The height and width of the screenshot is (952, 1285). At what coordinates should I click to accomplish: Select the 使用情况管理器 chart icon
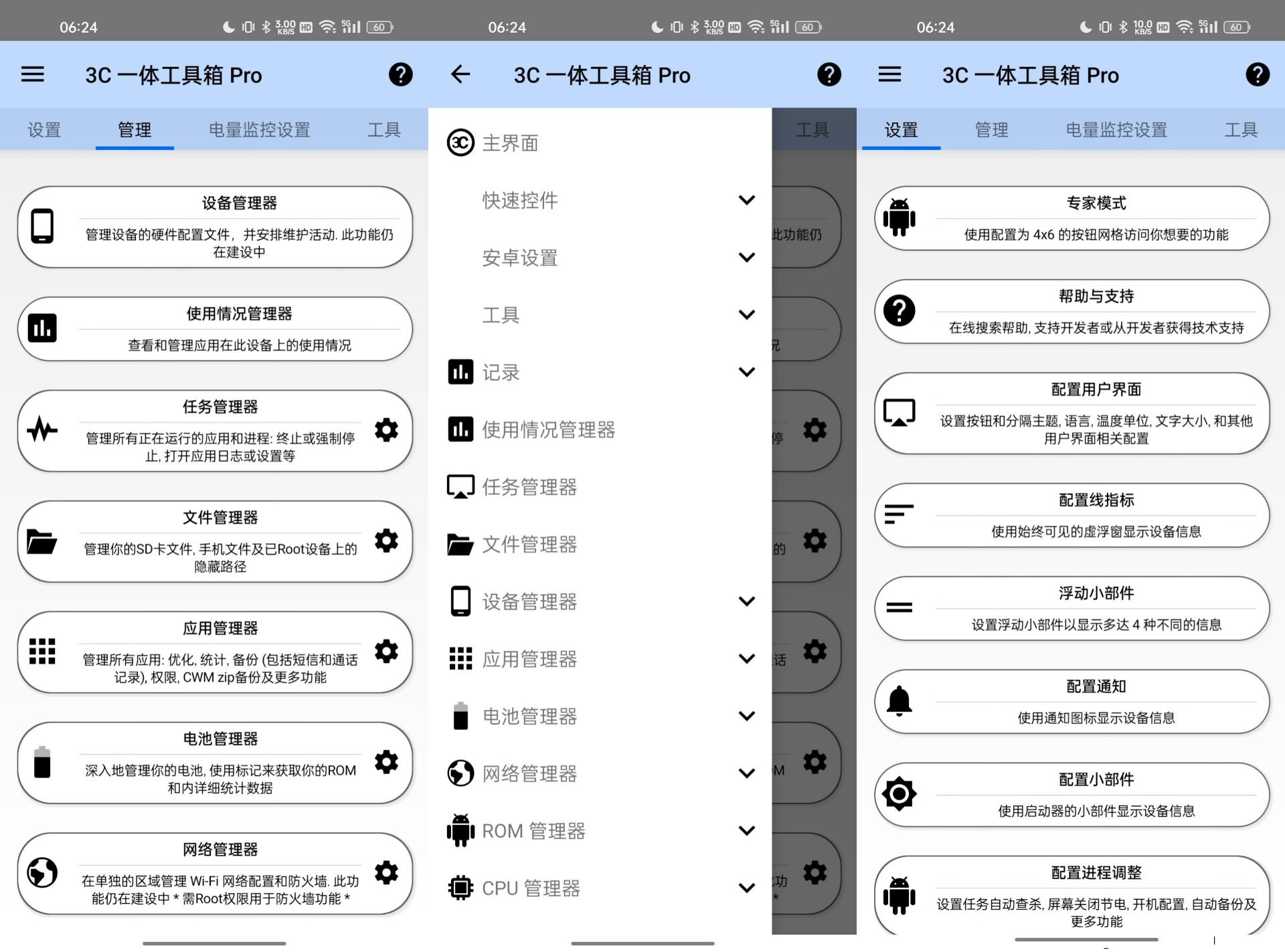(x=42, y=328)
